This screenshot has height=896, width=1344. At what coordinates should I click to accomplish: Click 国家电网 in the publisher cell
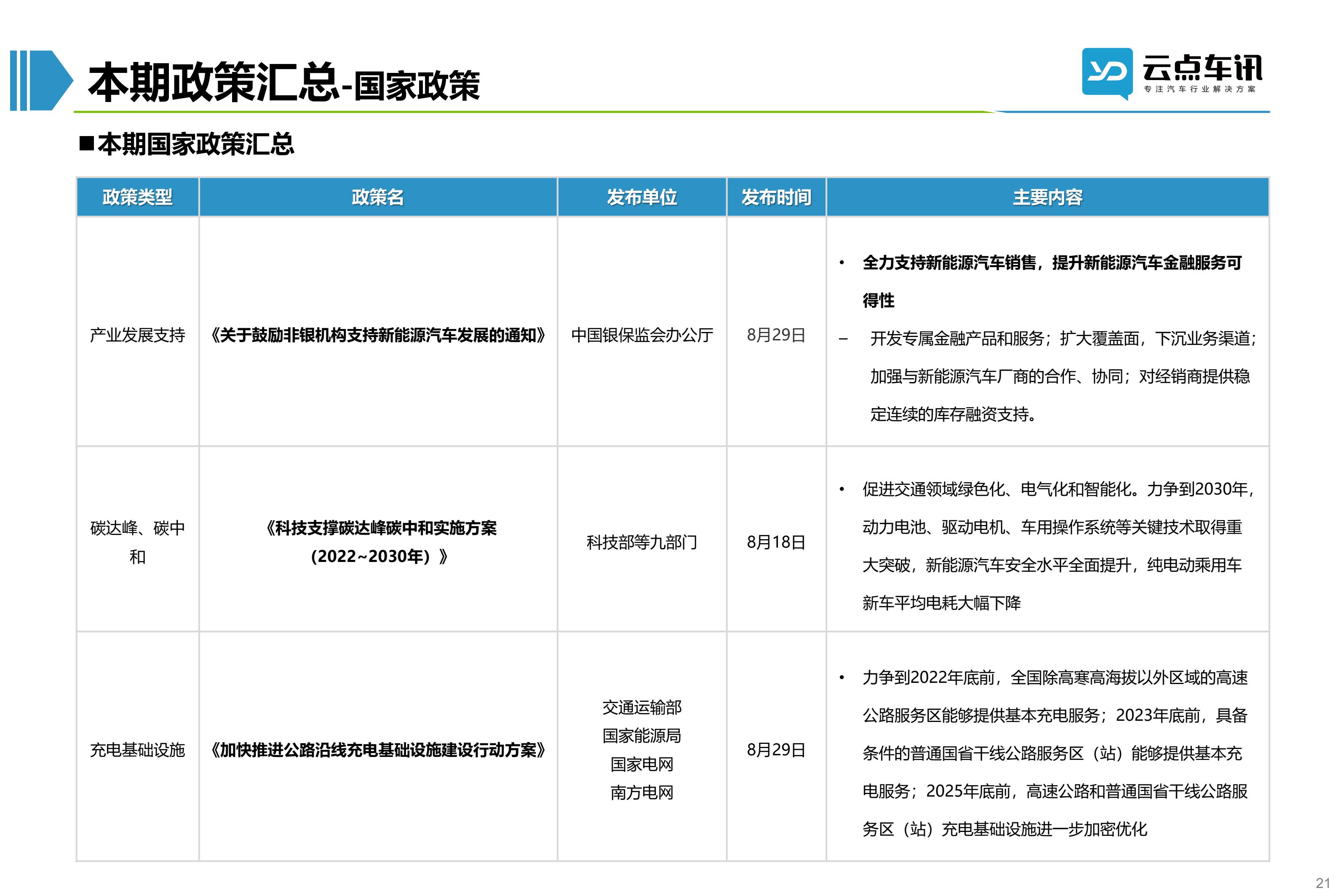pos(642,764)
